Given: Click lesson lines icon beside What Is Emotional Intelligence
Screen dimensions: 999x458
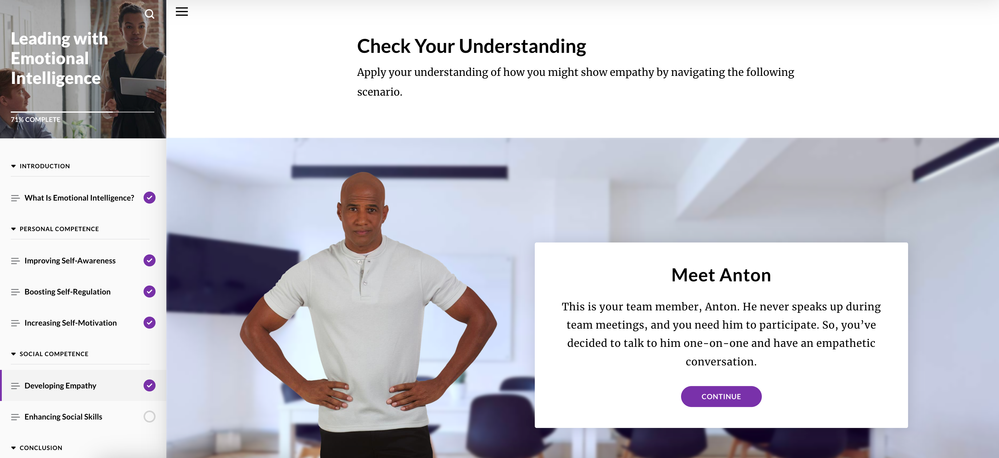Looking at the screenshot, I should 15,198.
